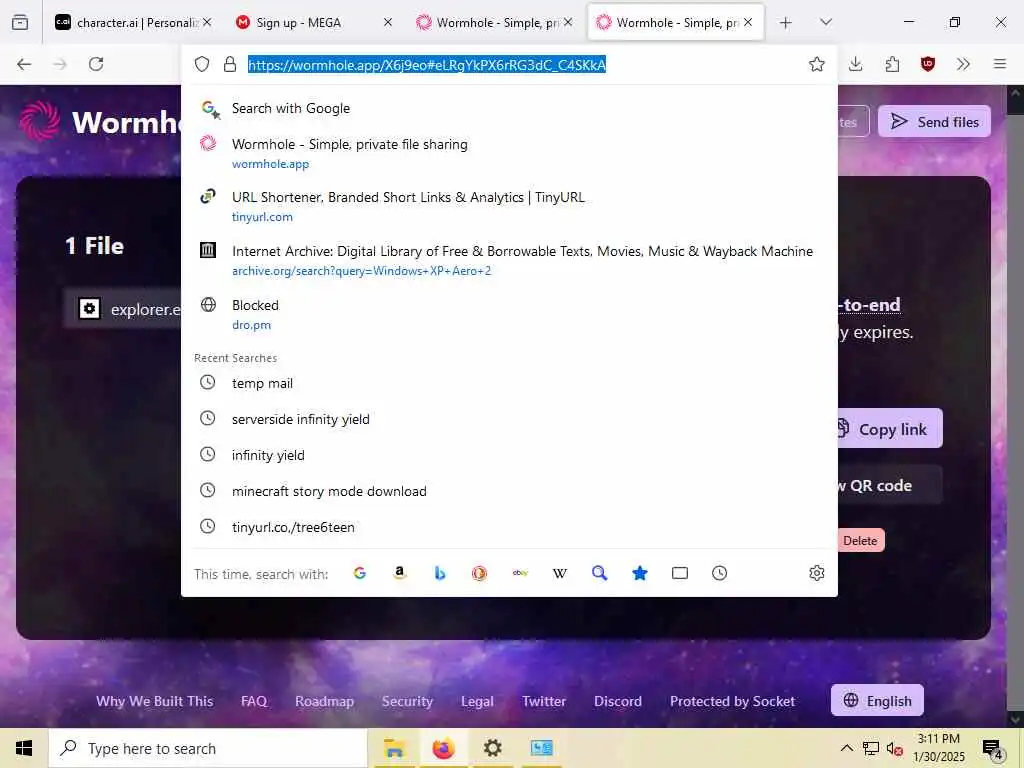Open a new tab with plus button
Viewport: 1024px width, 768px height.
click(x=786, y=23)
